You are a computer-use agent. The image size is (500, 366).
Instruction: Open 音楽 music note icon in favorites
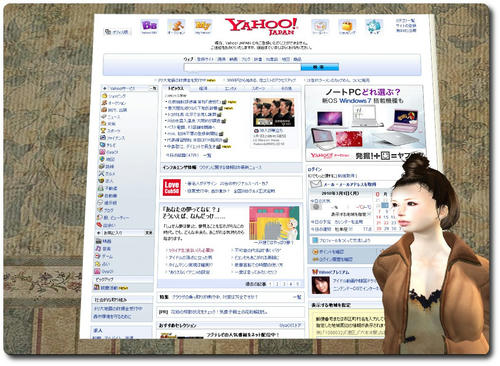[x=99, y=249]
